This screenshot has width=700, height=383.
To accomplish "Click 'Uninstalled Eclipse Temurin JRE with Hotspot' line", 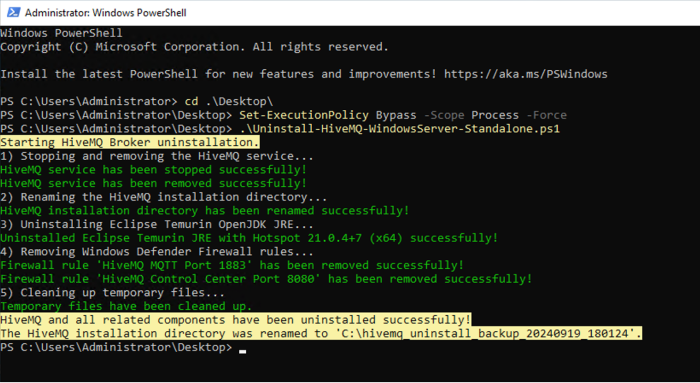I will [249, 238].
